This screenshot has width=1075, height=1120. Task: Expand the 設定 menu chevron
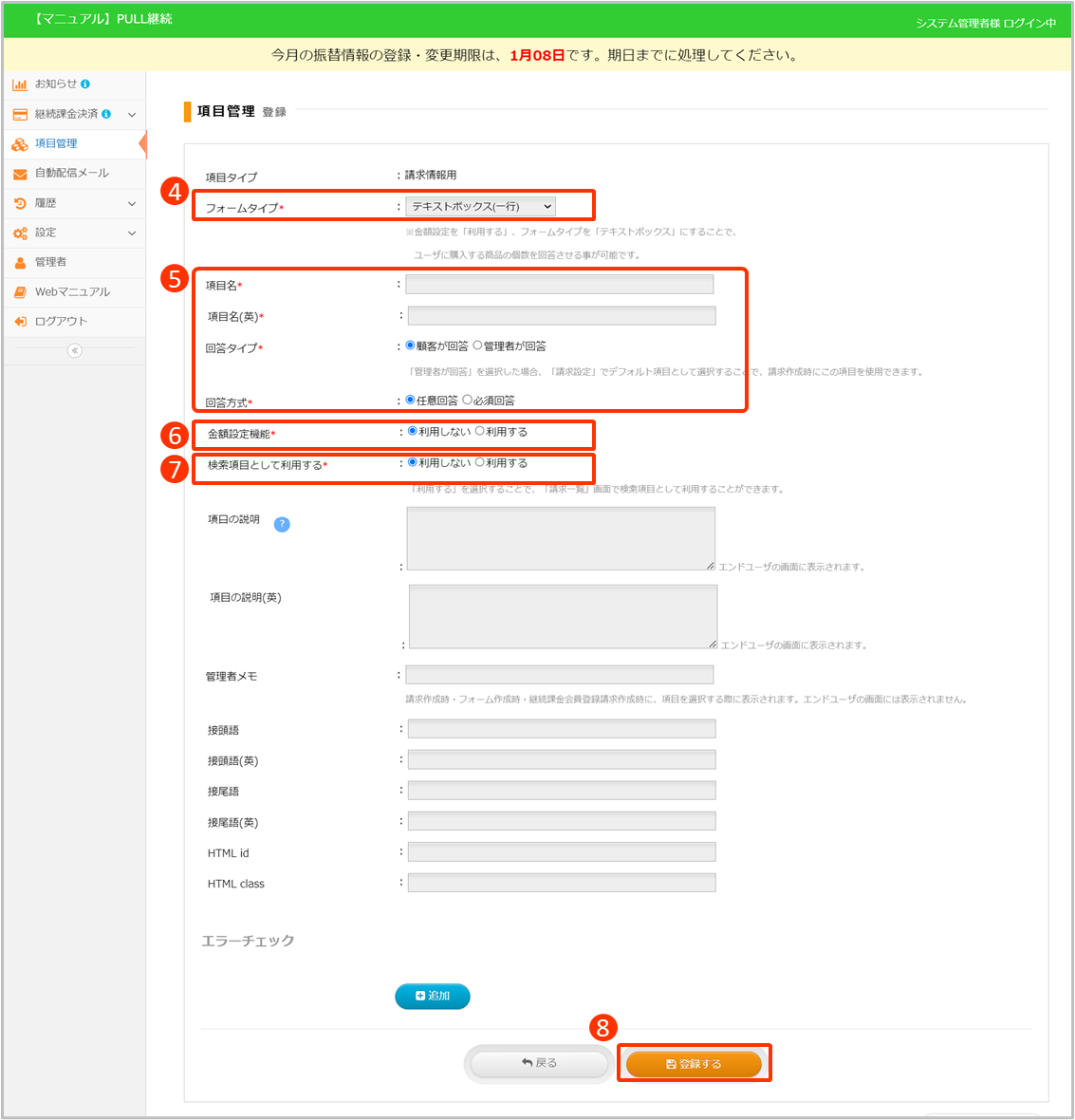point(132,233)
